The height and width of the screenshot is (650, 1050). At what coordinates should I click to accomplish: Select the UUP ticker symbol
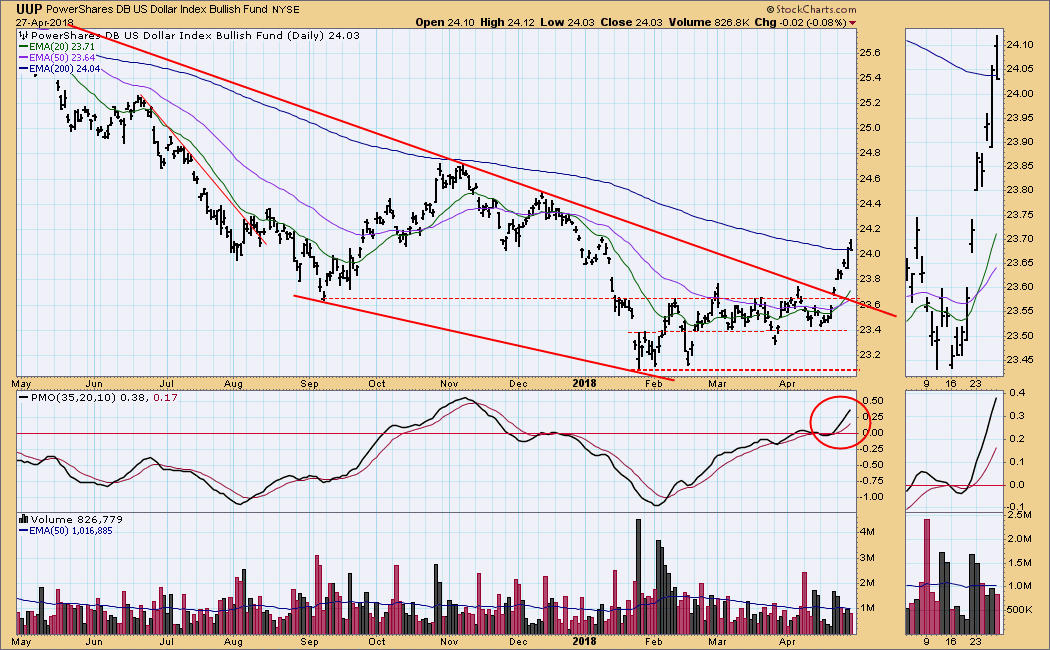pyautogui.click(x=30, y=9)
